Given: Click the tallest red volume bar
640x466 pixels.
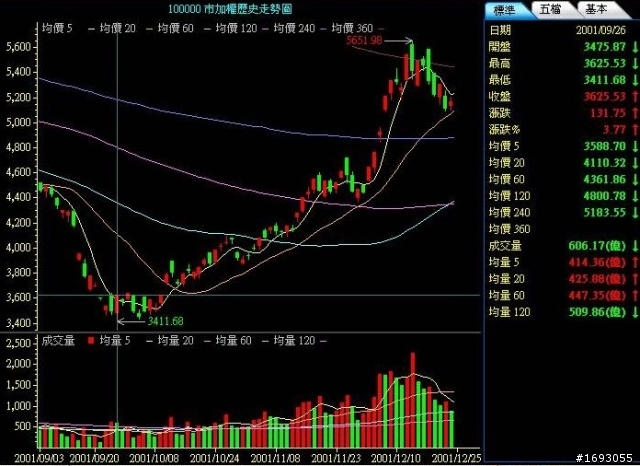Looking at the screenshot, I should click(413, 400).
